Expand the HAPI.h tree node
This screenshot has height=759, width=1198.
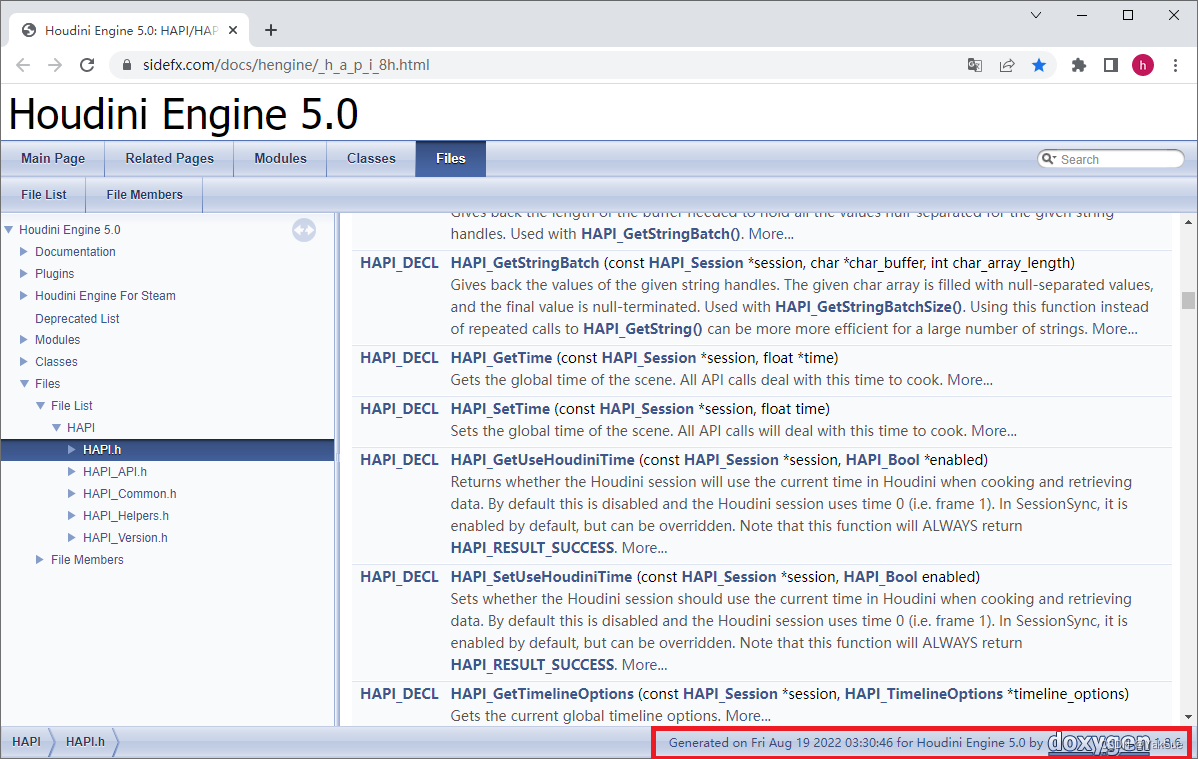(x=72, y=449)
